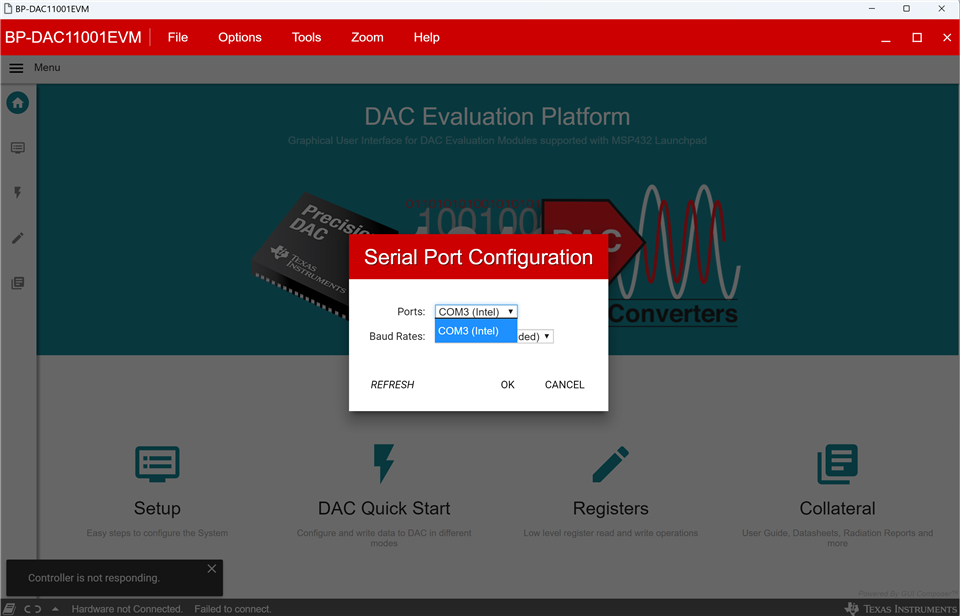Viewport: 960px width, 616px height.
Task: Confirm the serial port dialog with OK
Action: coord(508,385)
